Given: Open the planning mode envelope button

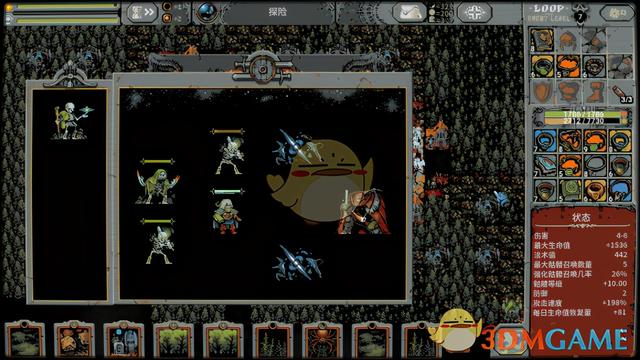Looking at the screenshot, I should (409, 12).
